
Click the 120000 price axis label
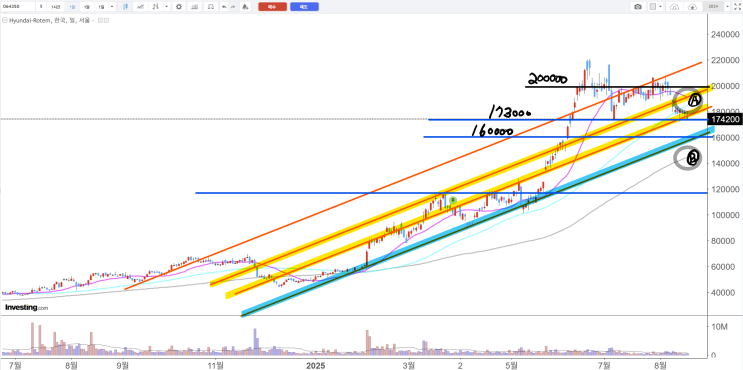coord(726,190)
